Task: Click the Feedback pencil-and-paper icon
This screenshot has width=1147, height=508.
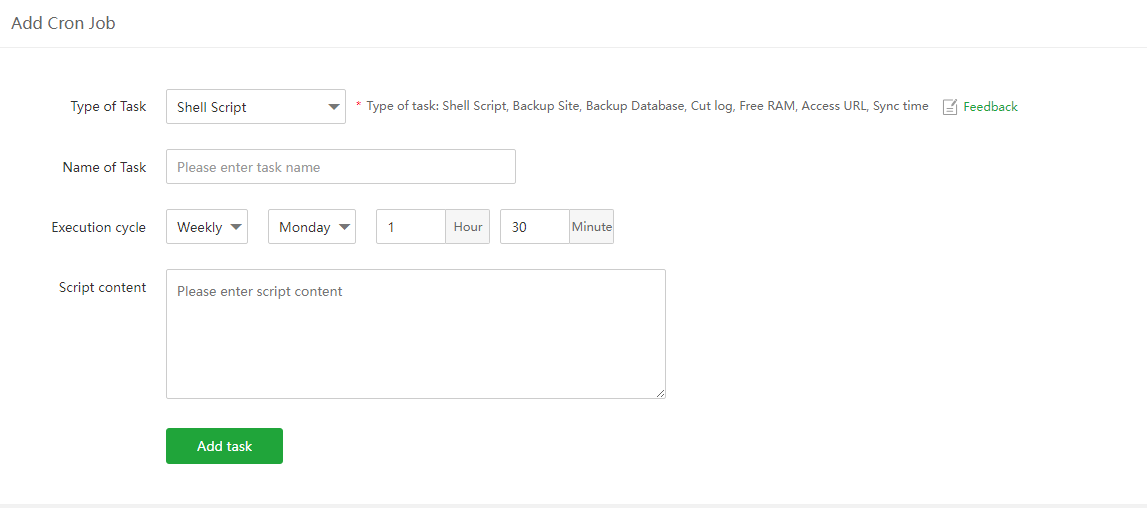Action: 950,107
